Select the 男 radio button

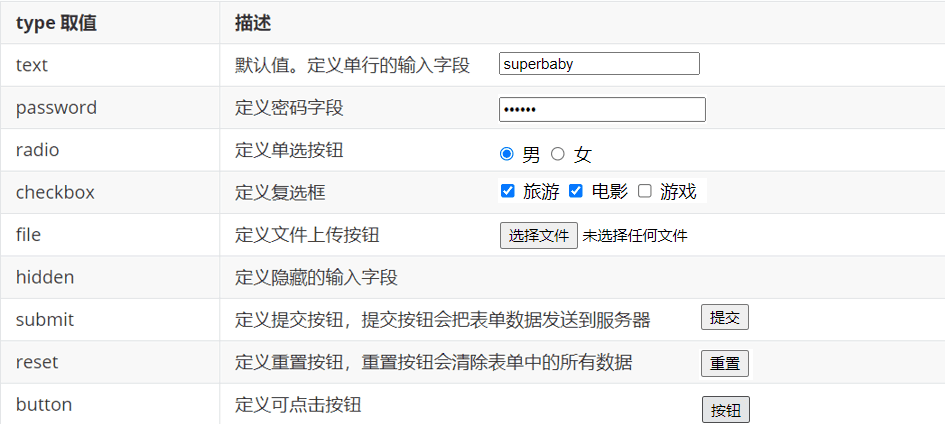[506, 154]
